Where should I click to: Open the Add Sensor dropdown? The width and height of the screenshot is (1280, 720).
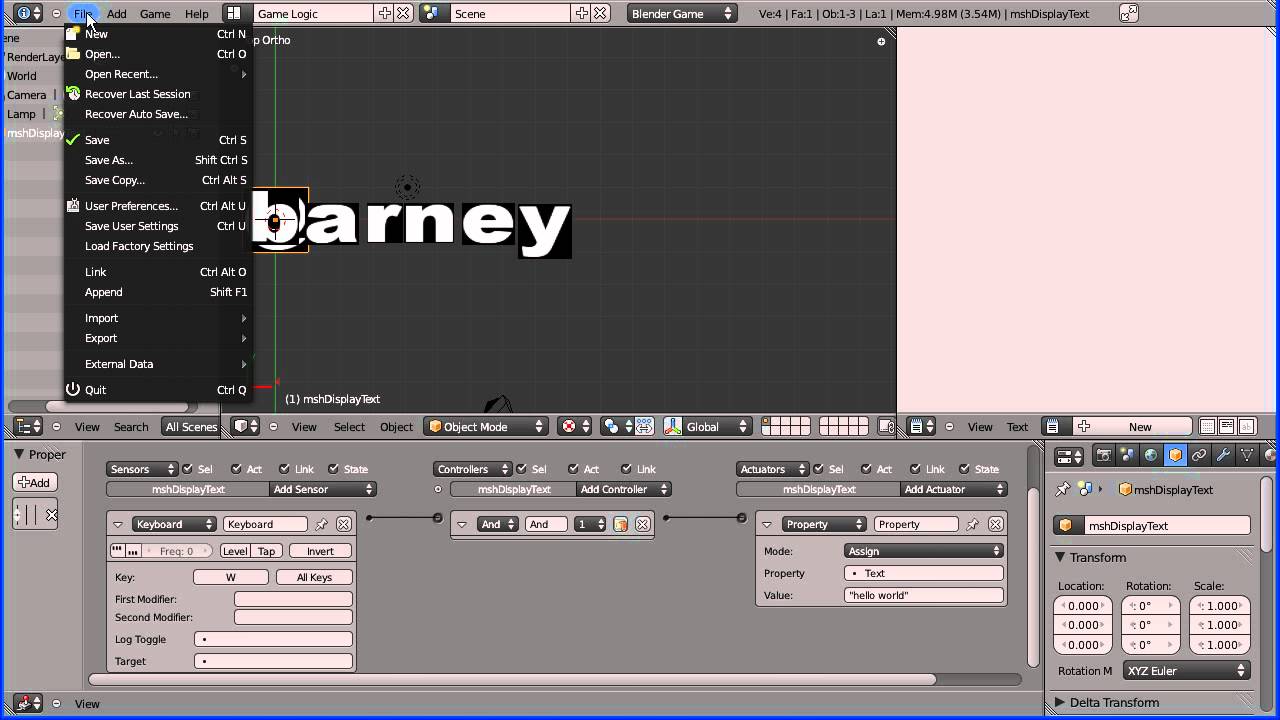pyautogui.click(x=322, y=489)
